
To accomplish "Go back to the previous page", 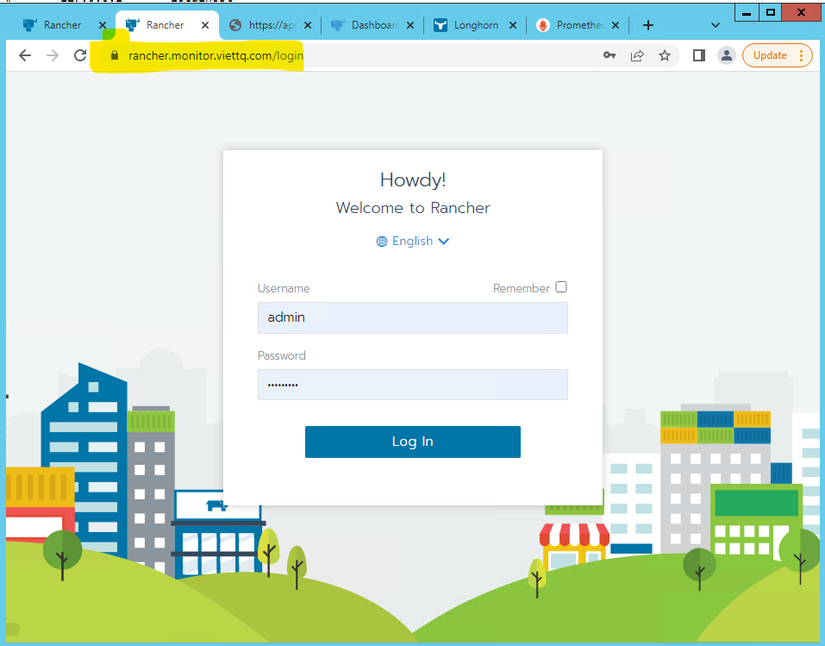I will coord(25,55).
